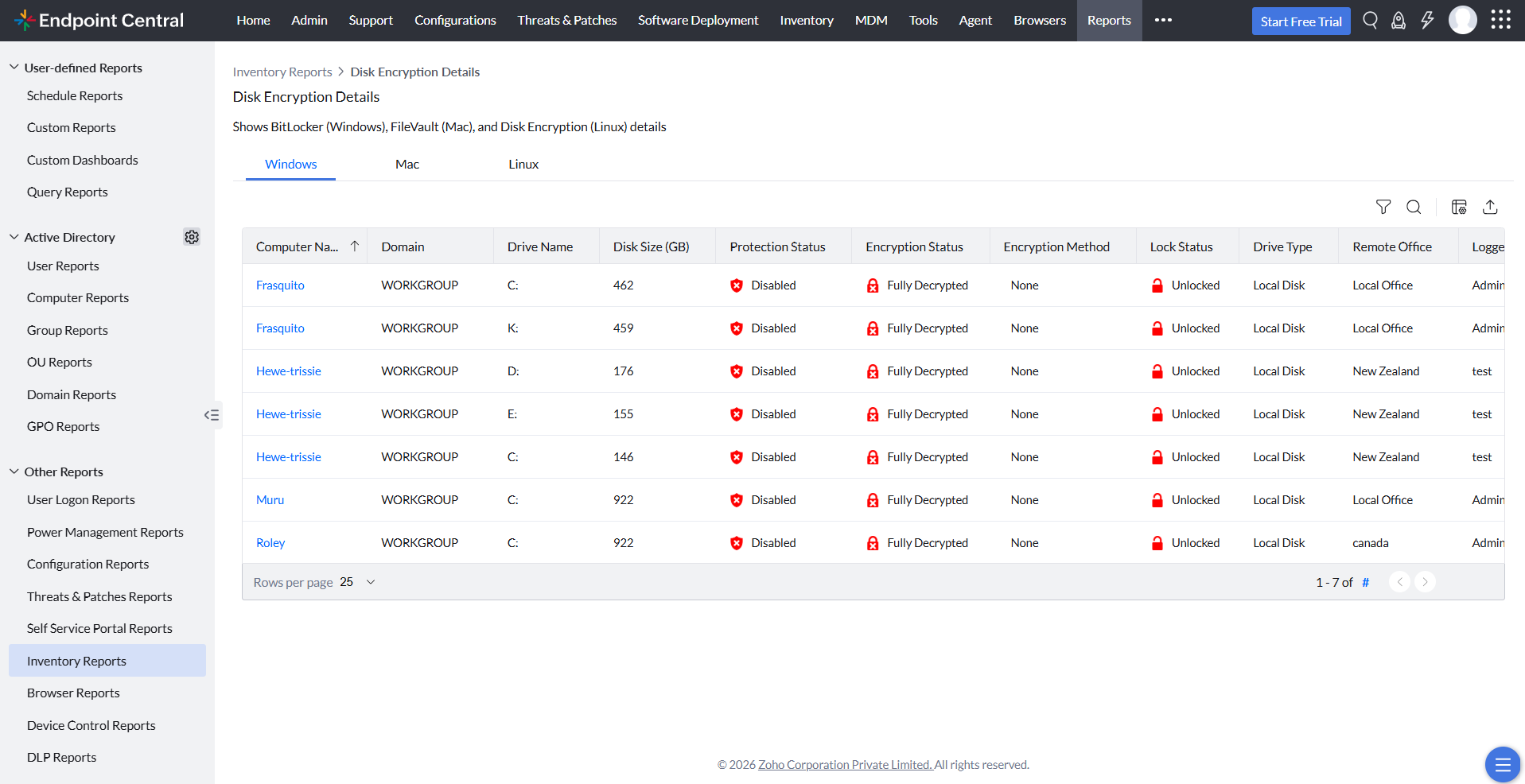
Task: Open the Inventory menu
Action: click(807, 20)
